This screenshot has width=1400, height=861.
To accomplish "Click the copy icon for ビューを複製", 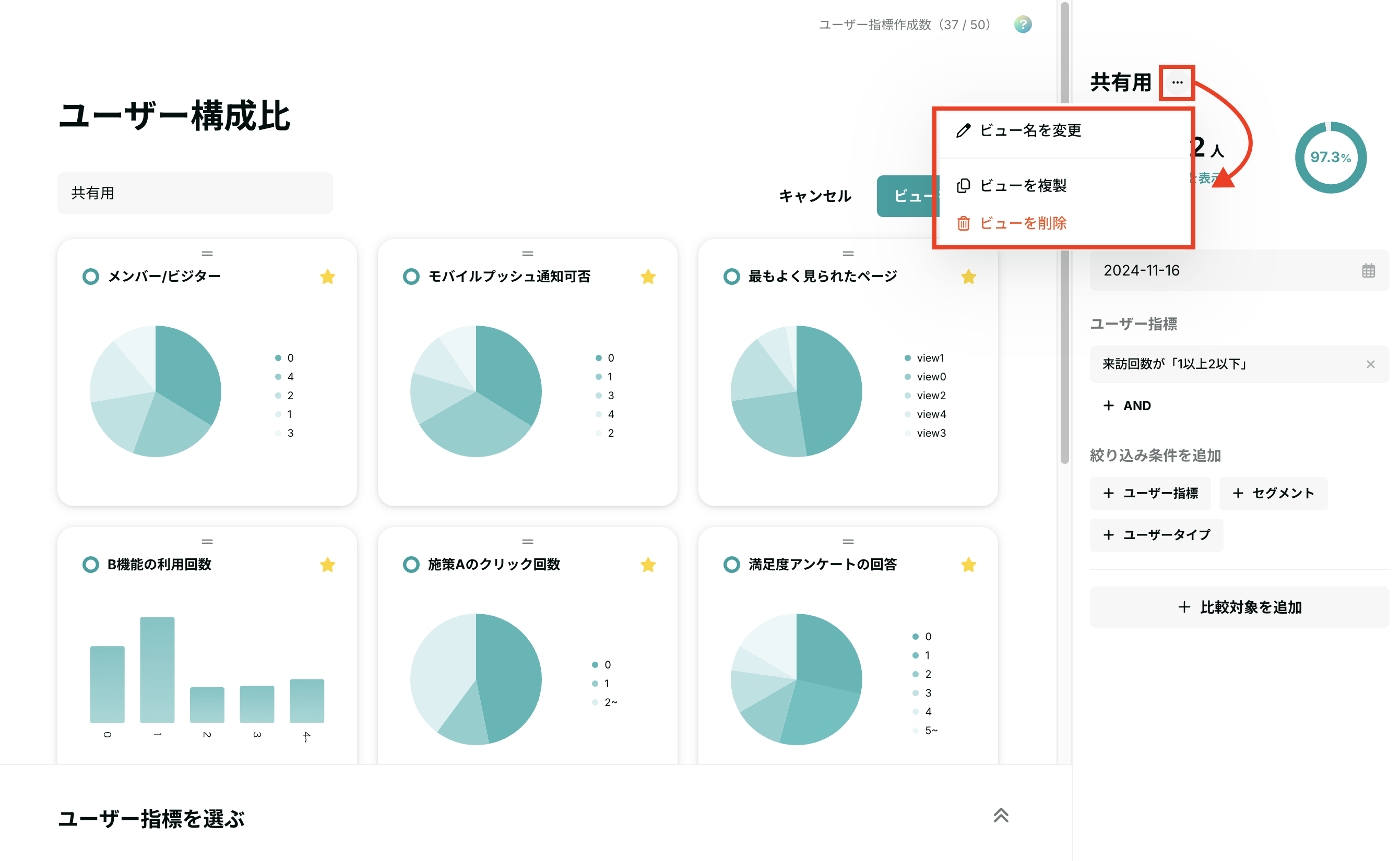I will (963, 186).
